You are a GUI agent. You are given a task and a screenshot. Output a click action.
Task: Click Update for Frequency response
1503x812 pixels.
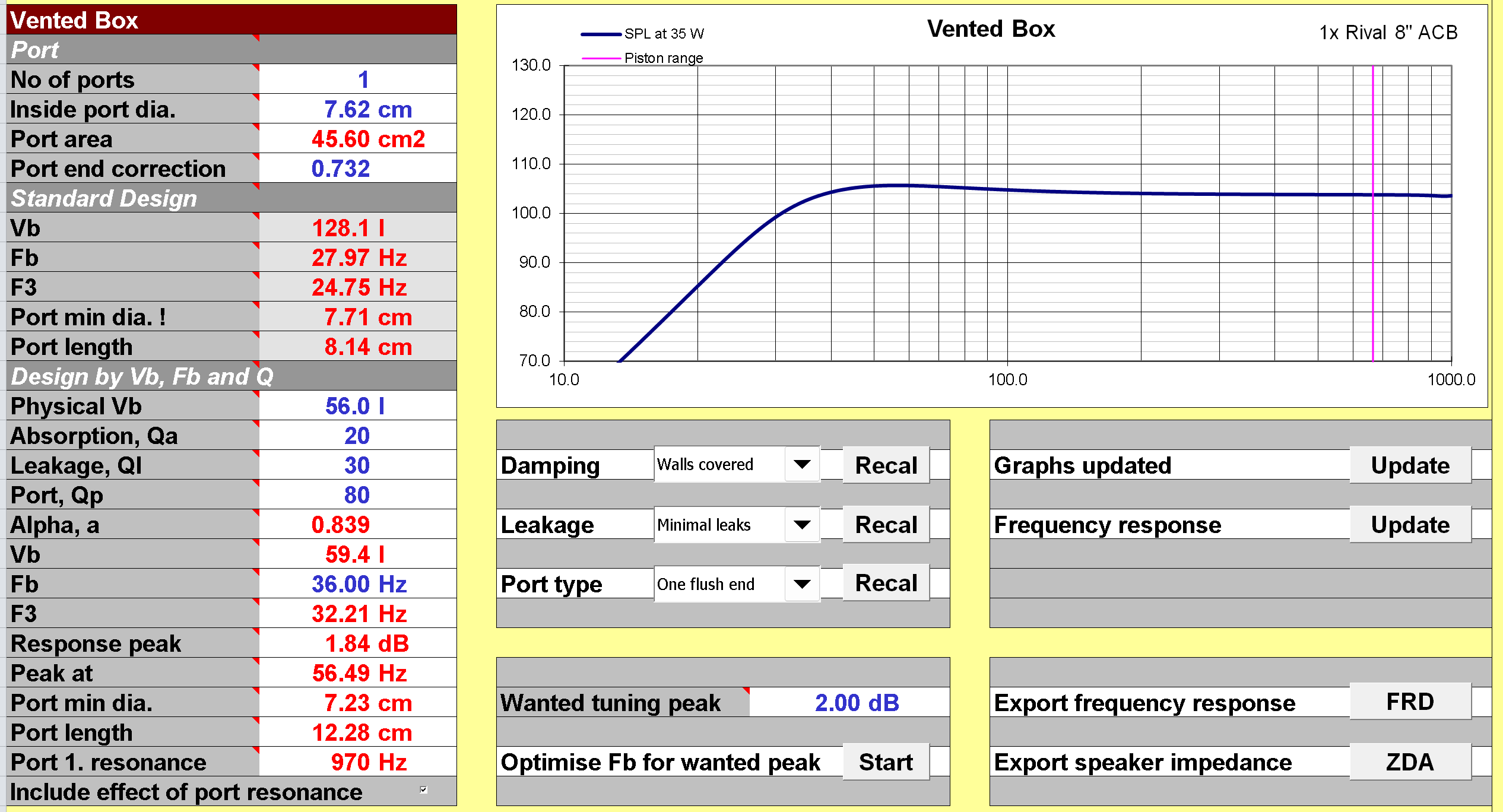(x=1410, y=525)
